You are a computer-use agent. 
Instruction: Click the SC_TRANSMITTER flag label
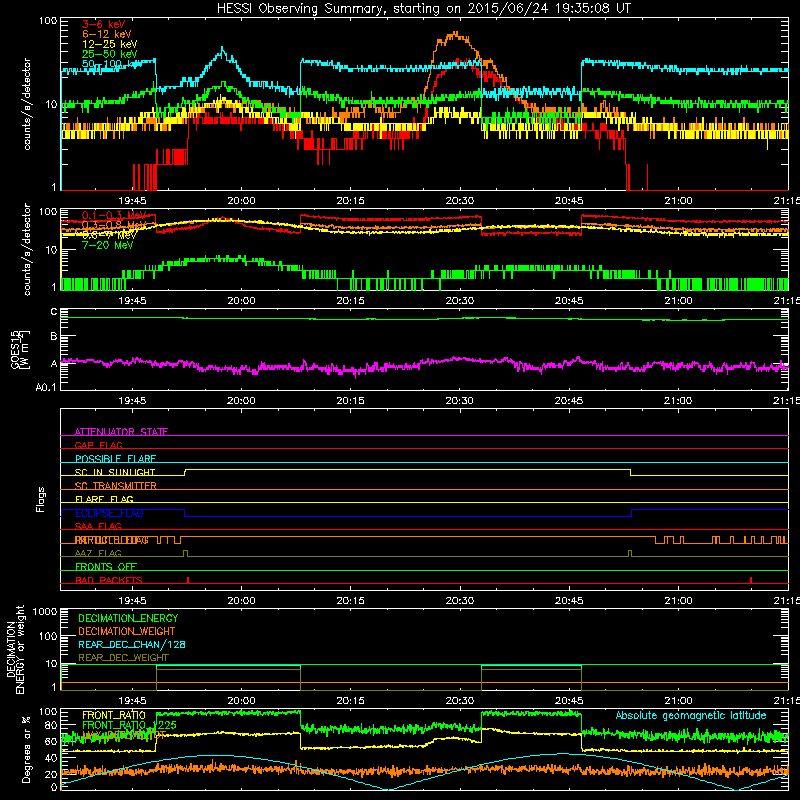[x=115, y=486]
